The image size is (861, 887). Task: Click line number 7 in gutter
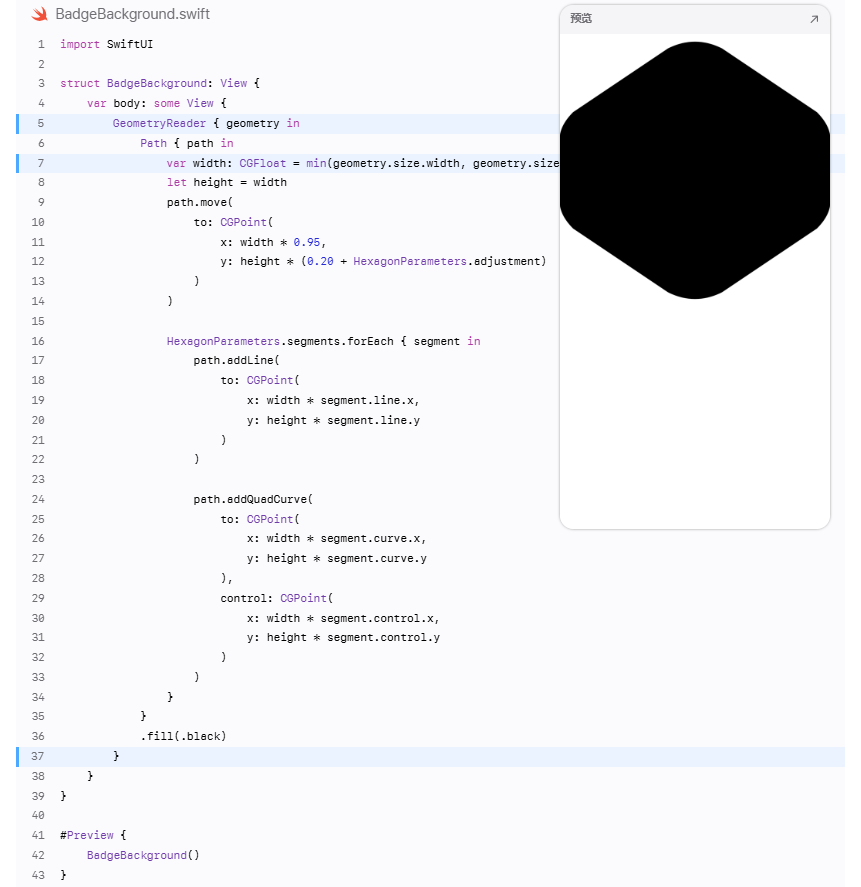coord(41,163)
